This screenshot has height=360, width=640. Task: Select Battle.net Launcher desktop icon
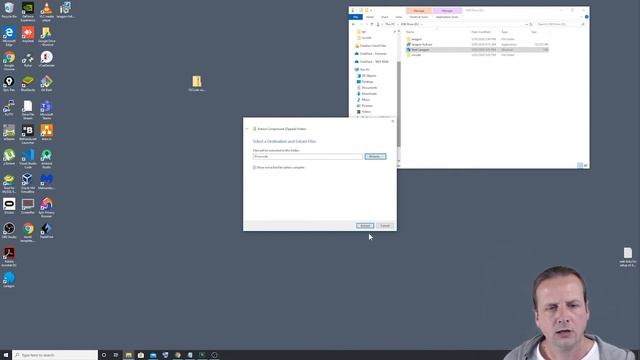coord(28,135)
